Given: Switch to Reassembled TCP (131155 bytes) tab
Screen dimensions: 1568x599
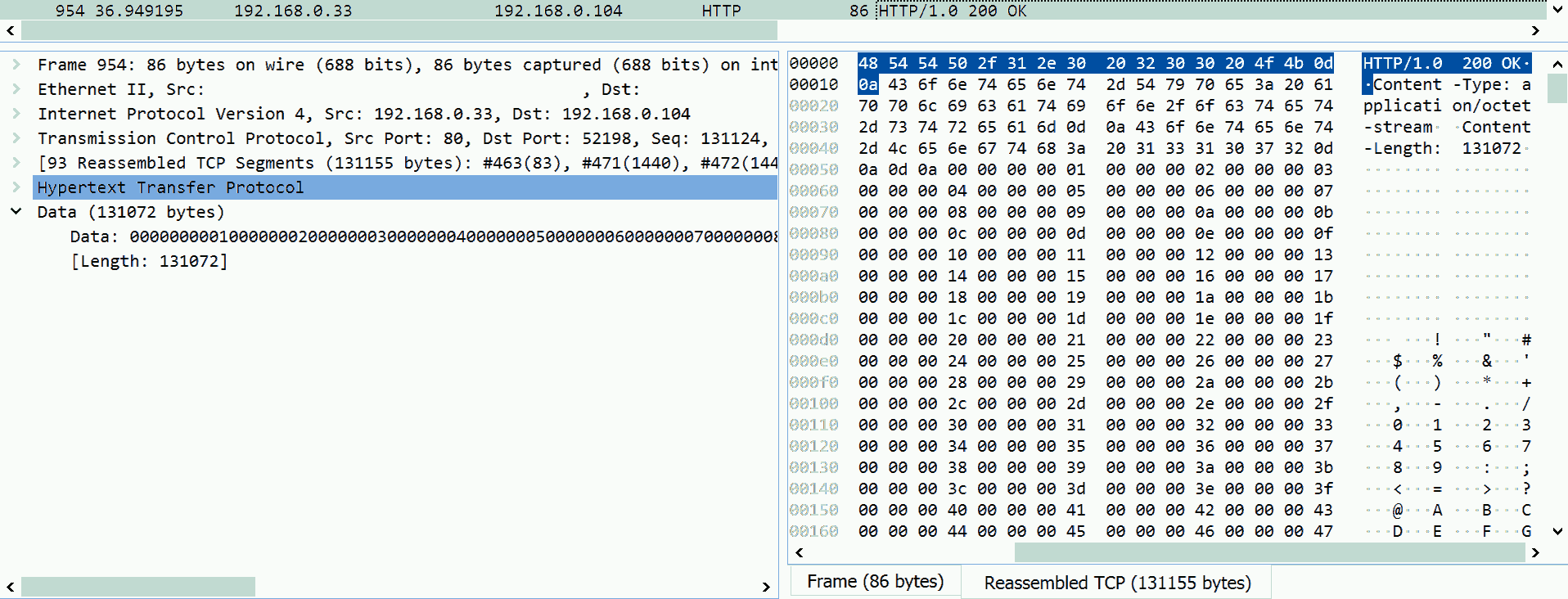Looking at the screenshot, I should (x=1117, y=583).
